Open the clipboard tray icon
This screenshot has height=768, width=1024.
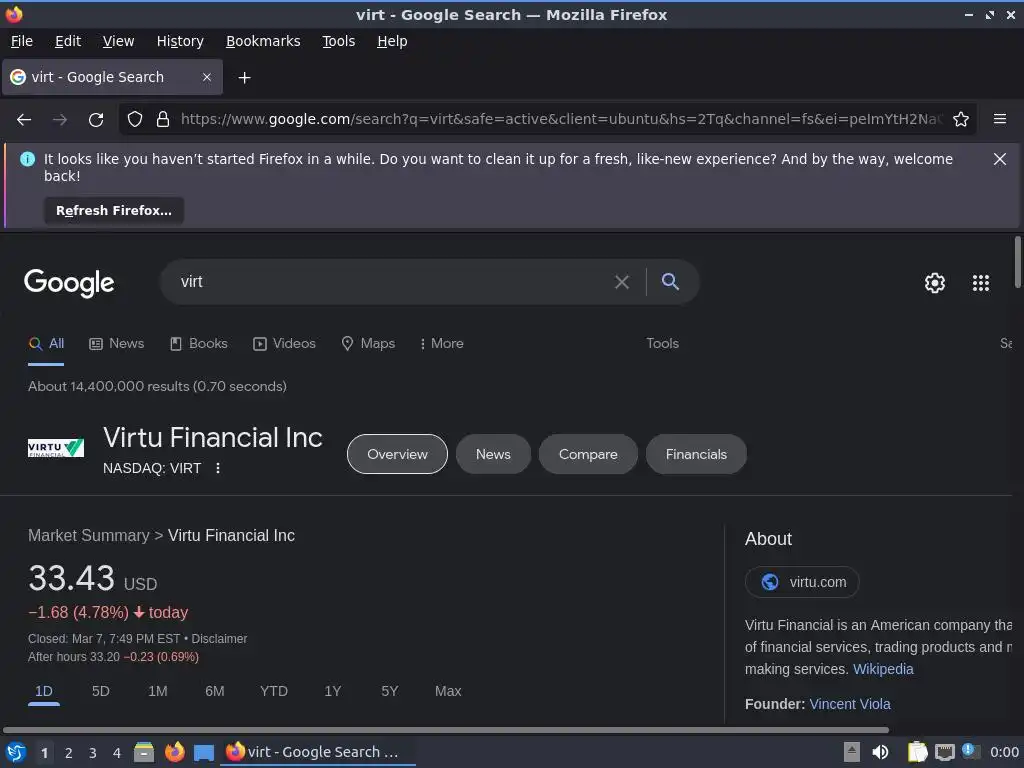918,752
